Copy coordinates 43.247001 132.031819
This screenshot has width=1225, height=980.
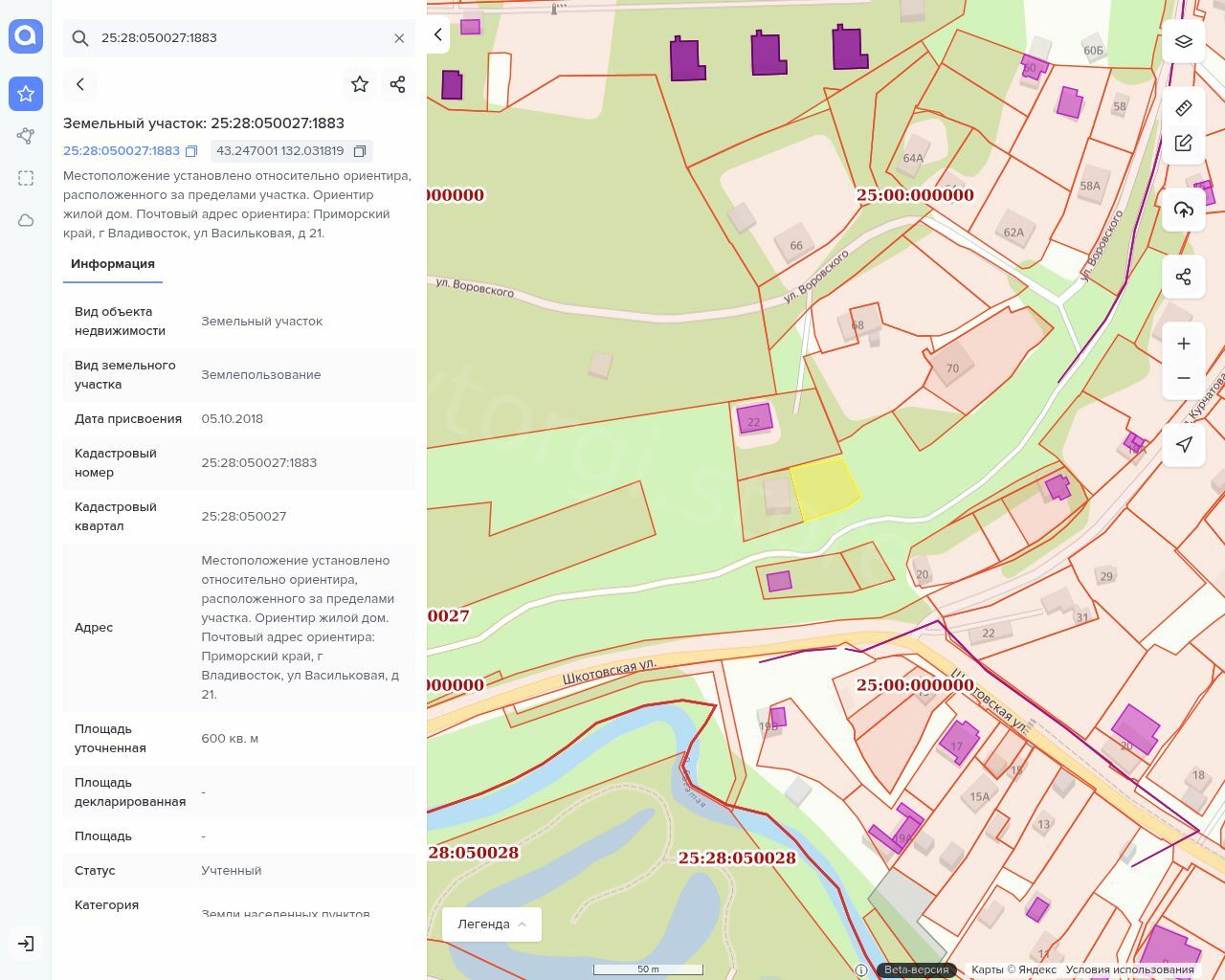coord(360,151)
